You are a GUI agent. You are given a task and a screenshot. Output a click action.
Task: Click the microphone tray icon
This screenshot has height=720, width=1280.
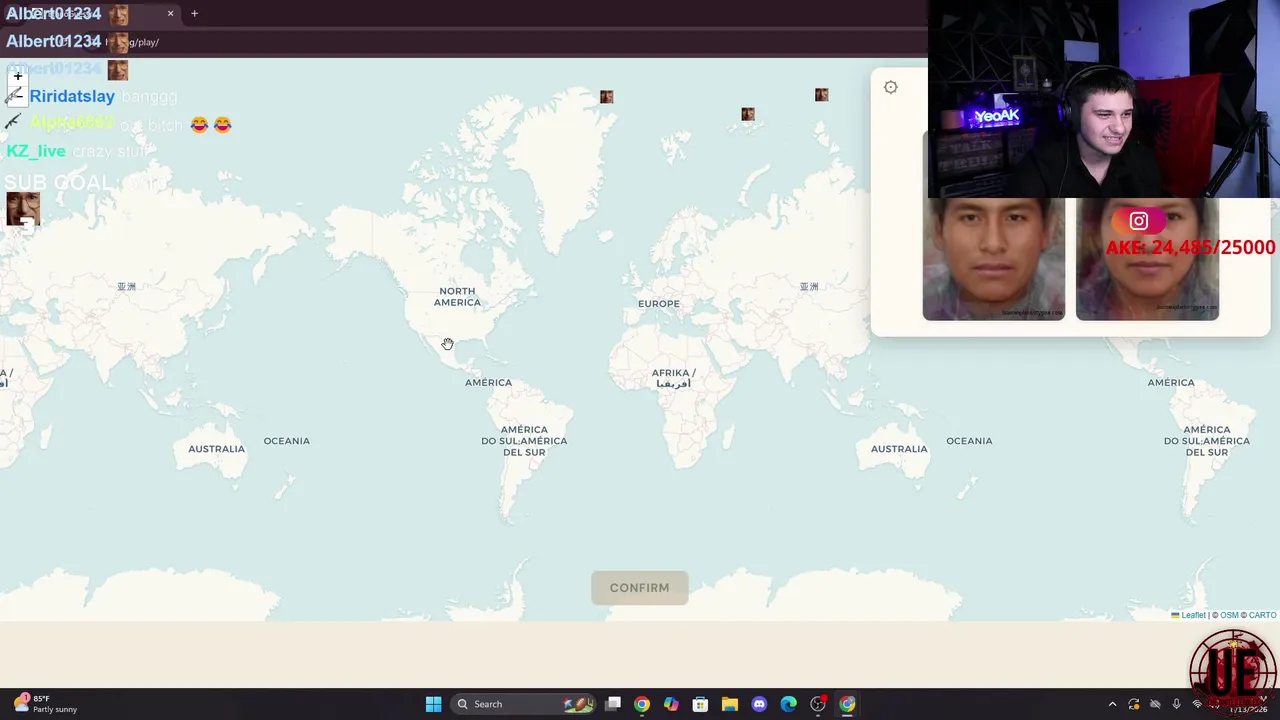click(x=1176, y=704)
